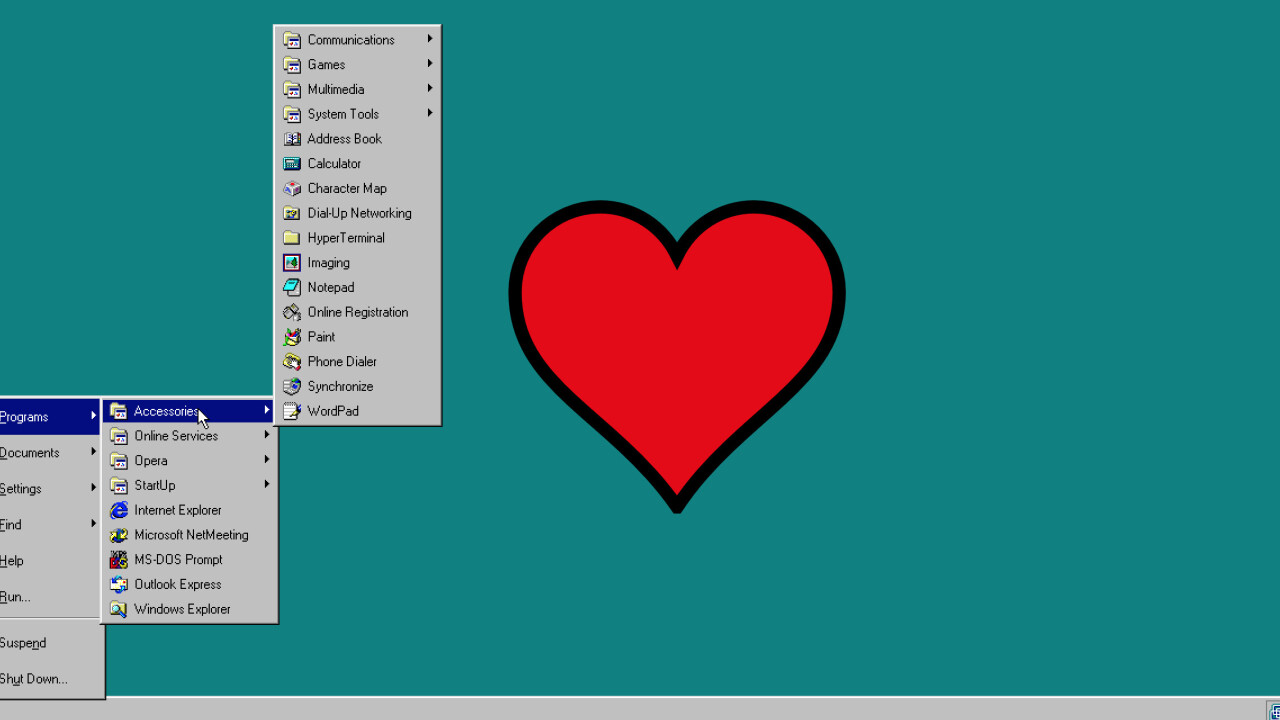The height and width of the screenshot is (720, 1280).
Task: Click the Calculator icon in Accessories menu
Action: point(292,164)
